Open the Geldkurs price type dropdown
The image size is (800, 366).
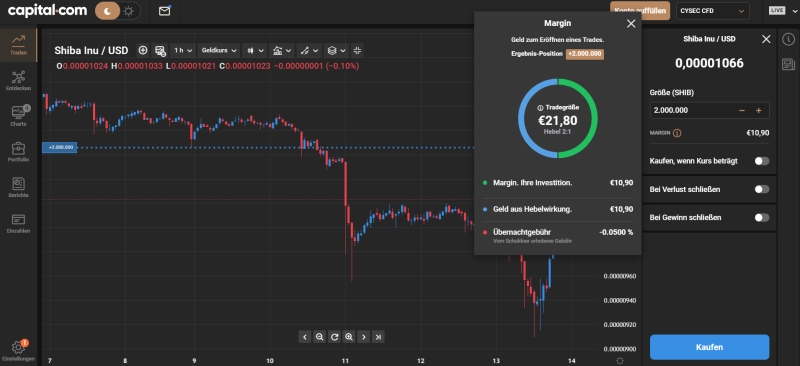[219, 50]
